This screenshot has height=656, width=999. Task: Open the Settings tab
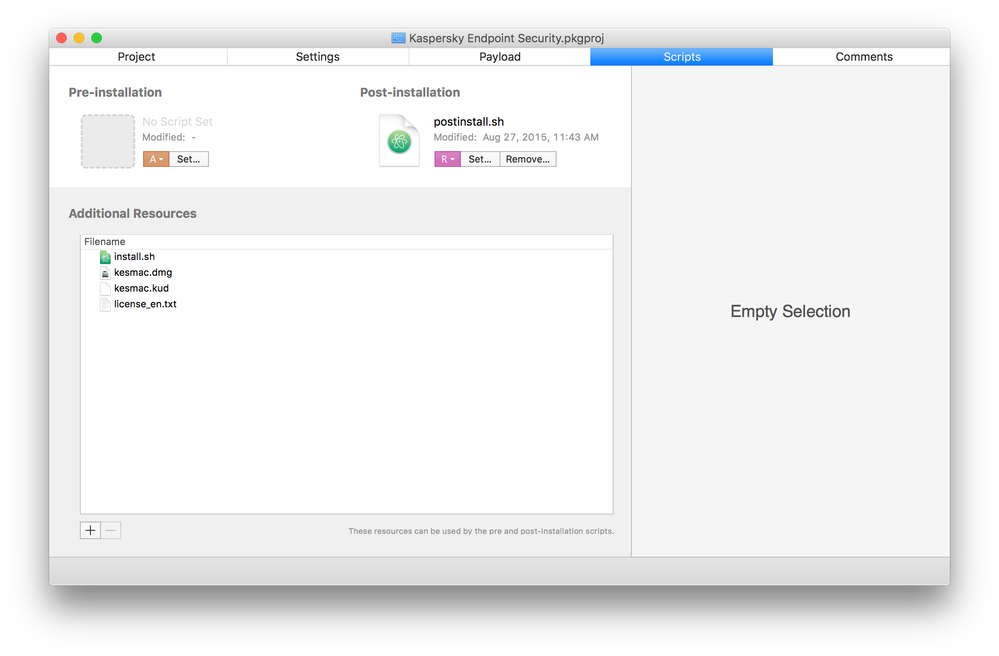click(x=317, y=57)
